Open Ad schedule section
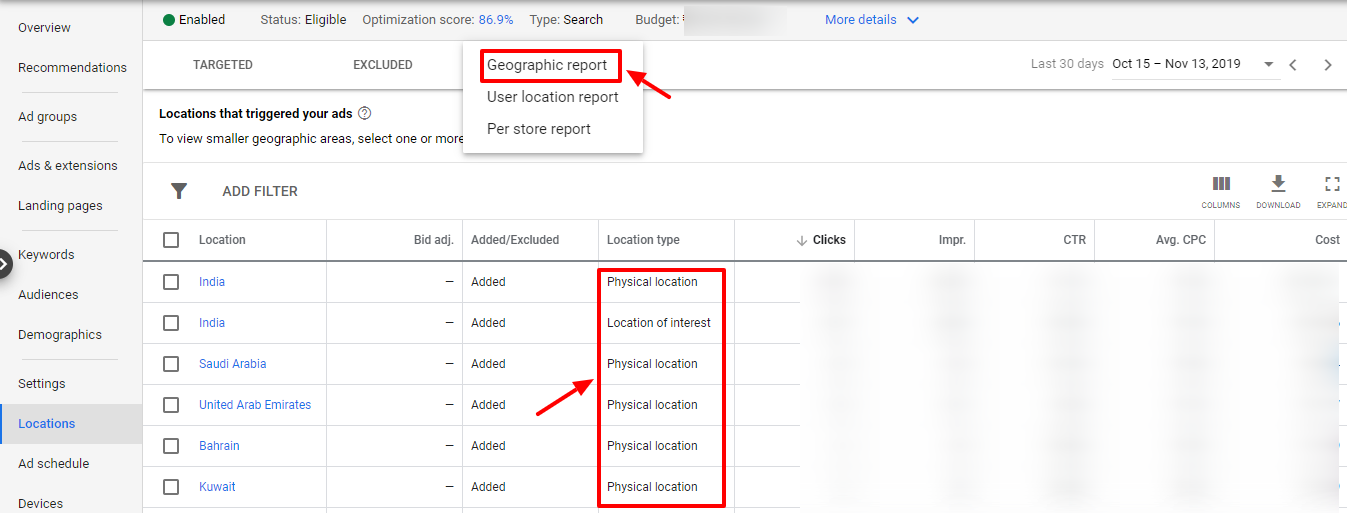1347x513 pixels. click(53, 464)
